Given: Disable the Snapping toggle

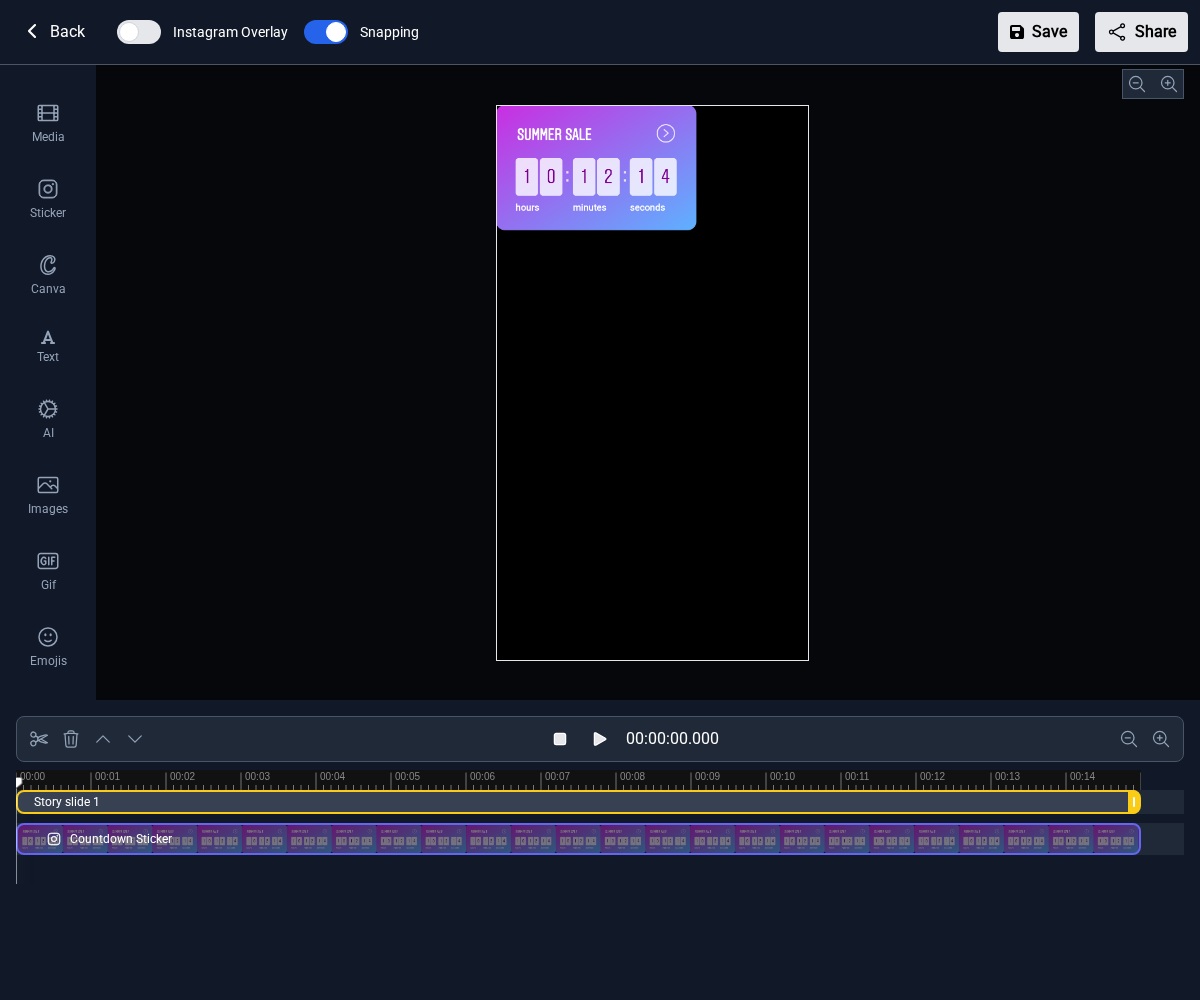Looking at the screenshot, I should tap(326, 32).
